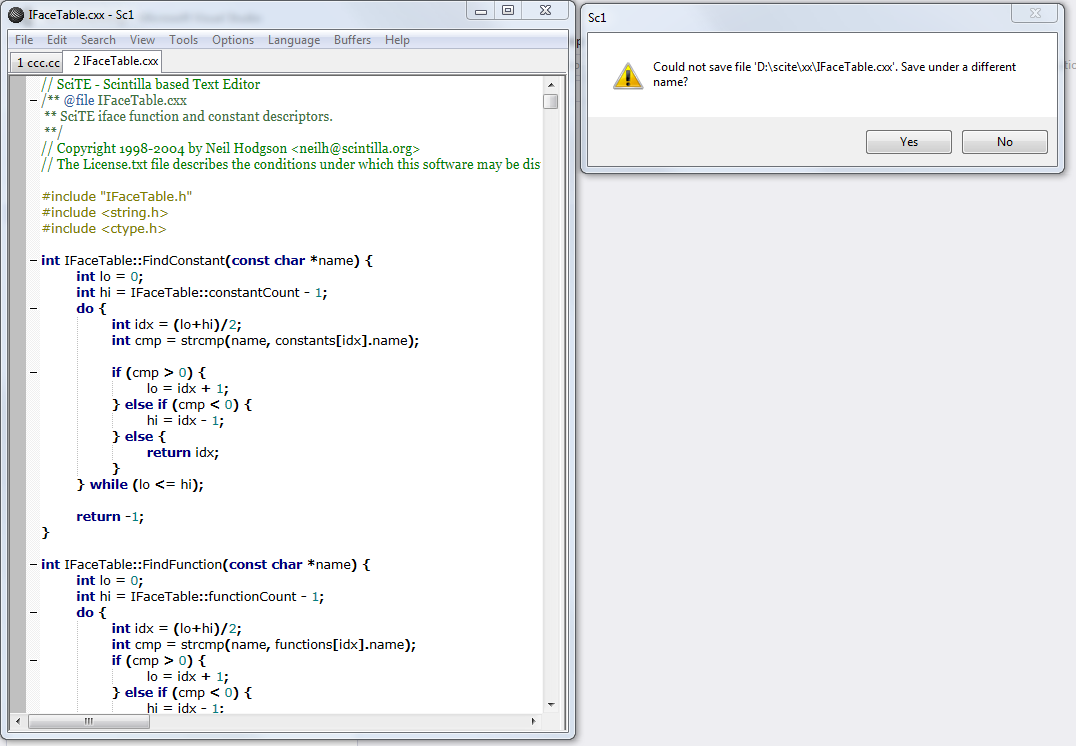Click the vertical scrollbar up arrow
This screenshot has width=1076, height=746.
point(551,84)
